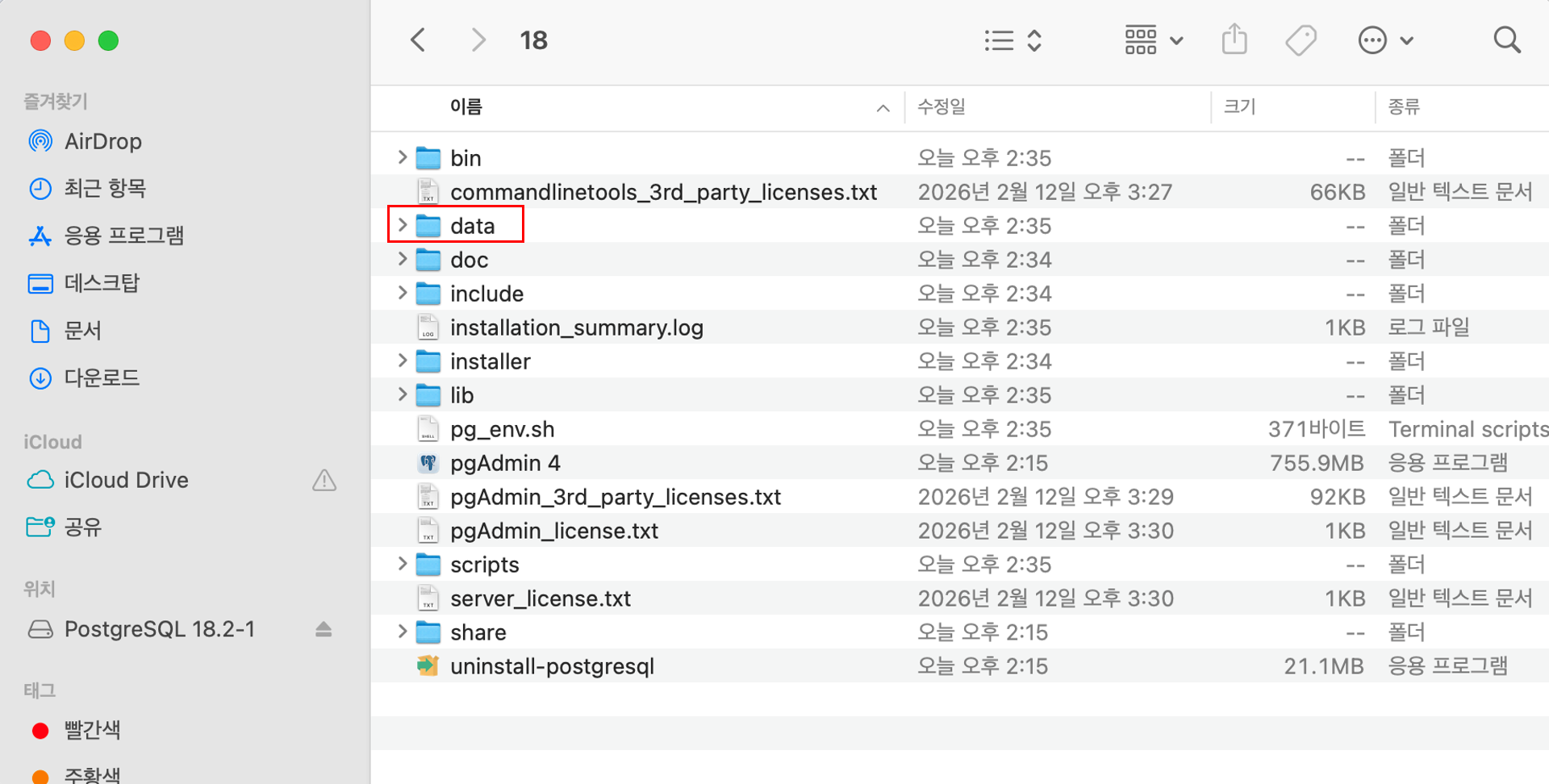
Task: Open the list view switcher
Action: tap(1013, 40)
